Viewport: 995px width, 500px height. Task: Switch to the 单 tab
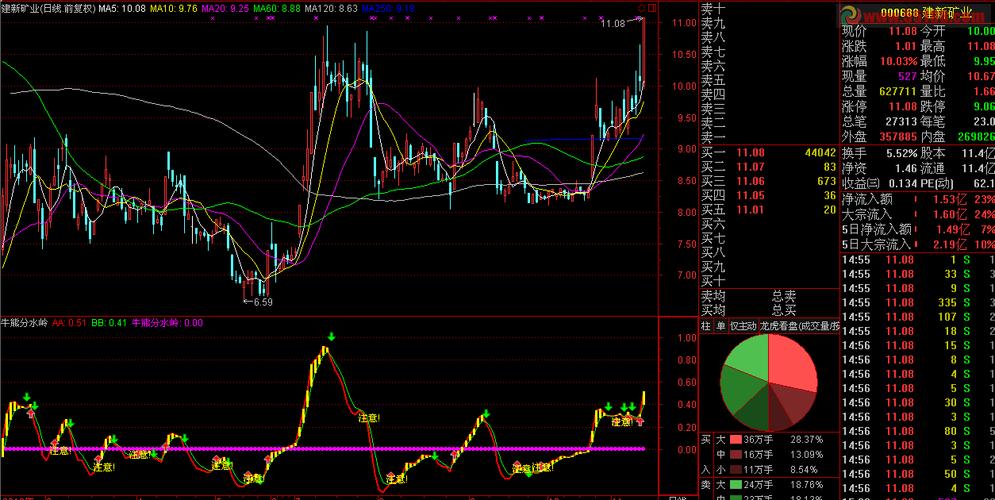[x=720, y=326]
